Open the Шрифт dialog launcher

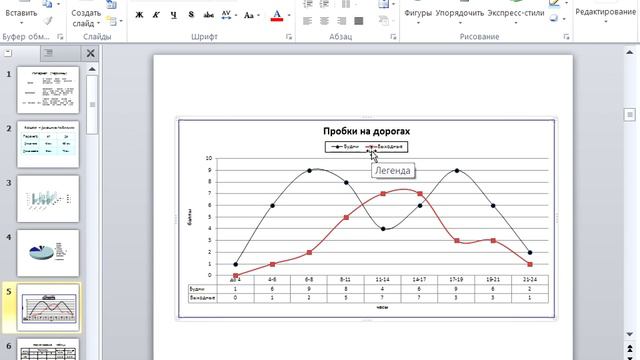[289, 37]
